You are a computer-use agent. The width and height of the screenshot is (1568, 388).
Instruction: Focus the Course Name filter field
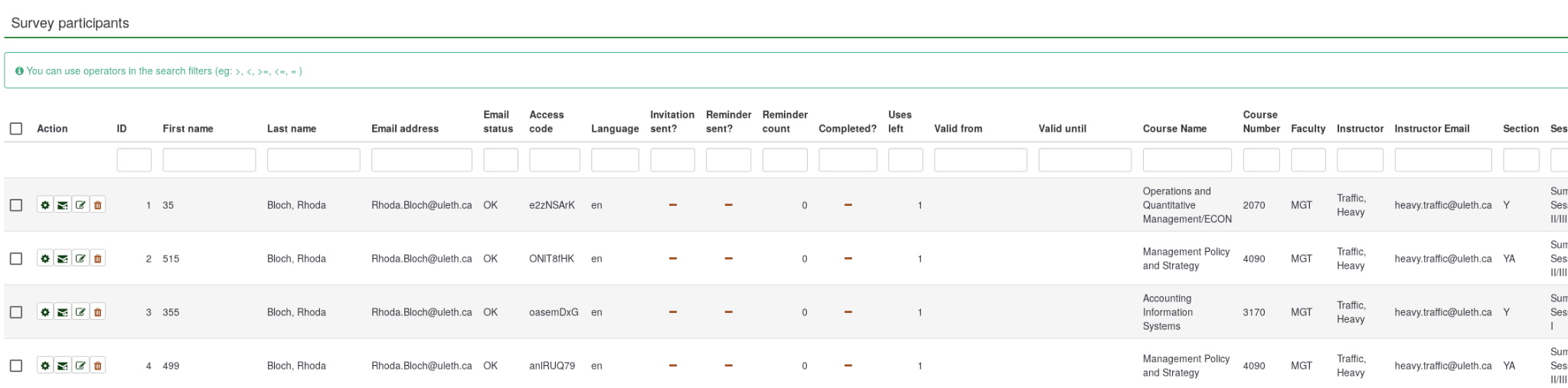1187,160
